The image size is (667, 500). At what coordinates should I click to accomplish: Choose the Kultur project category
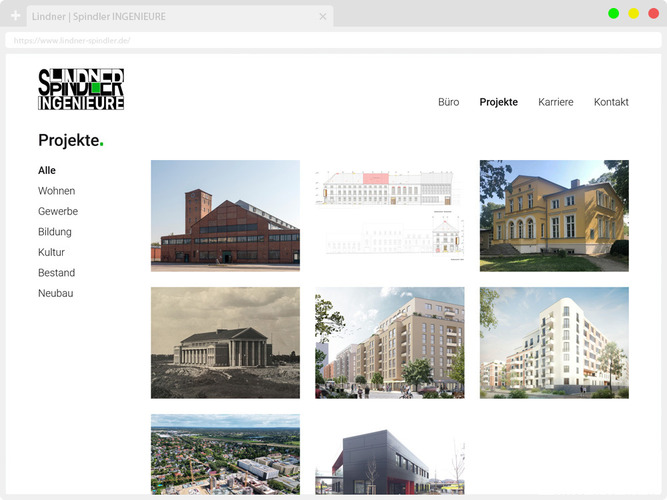[x=51, y=253]
